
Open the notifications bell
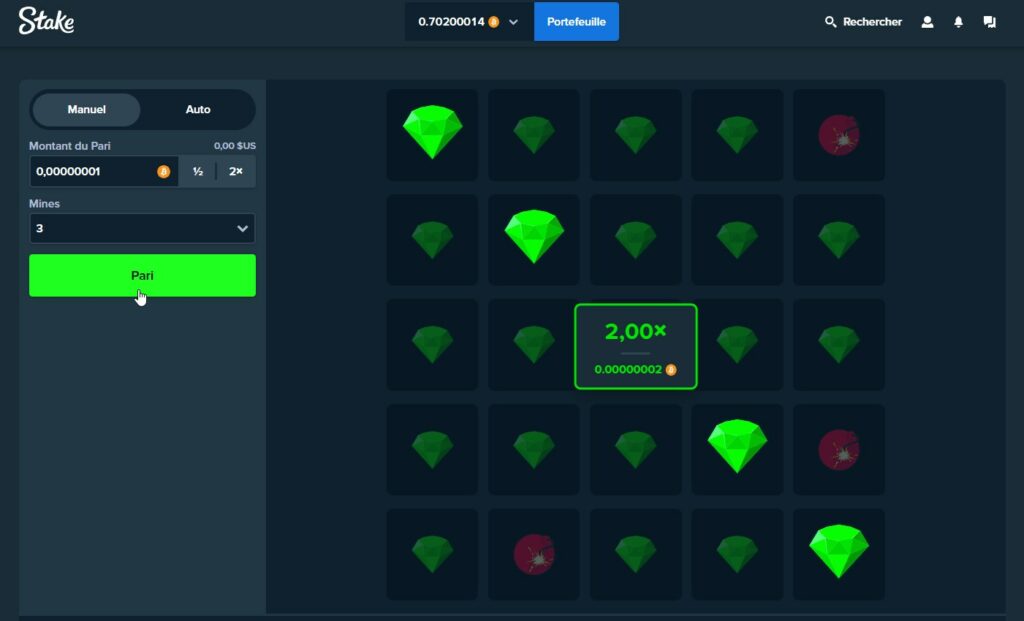click(x=958, y=22)
